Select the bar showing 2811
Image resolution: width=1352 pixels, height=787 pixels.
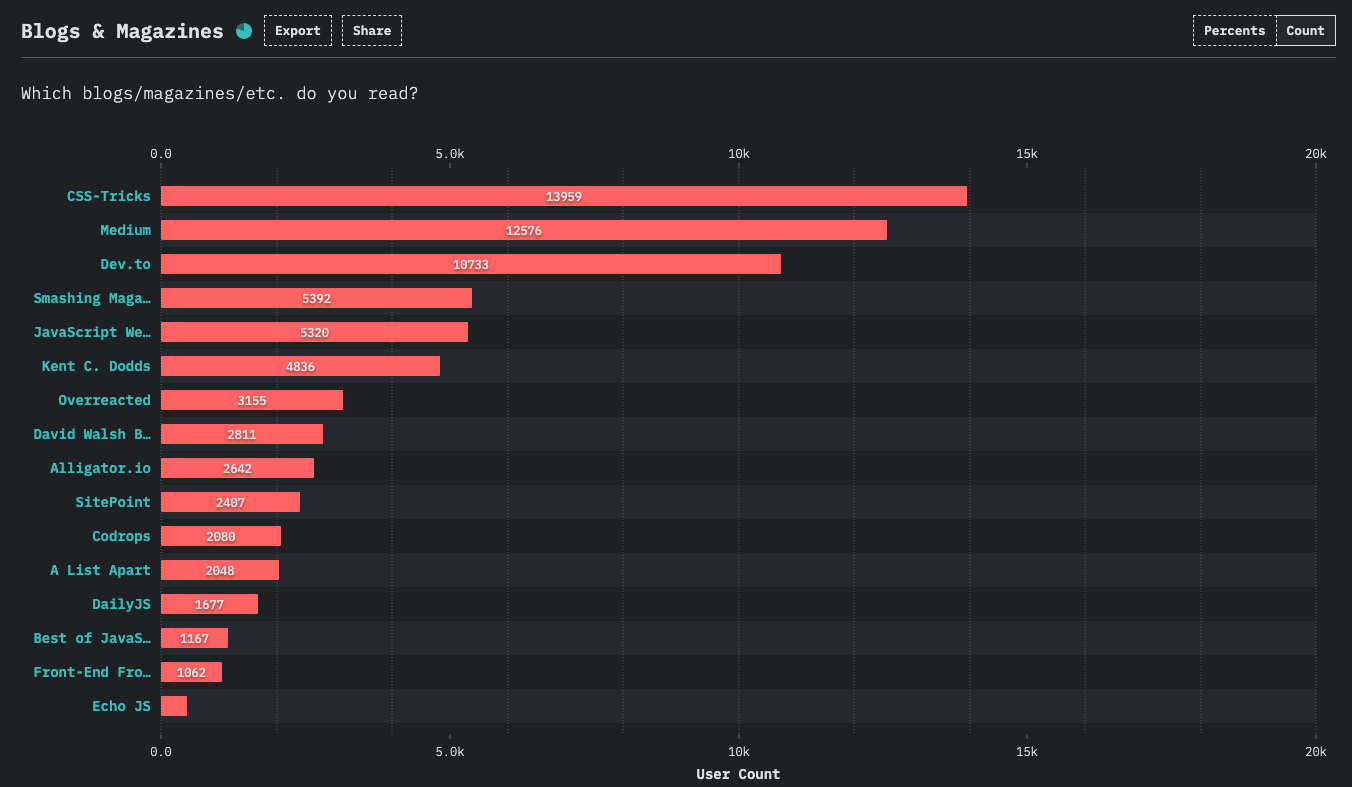click(x=242, y=434)
